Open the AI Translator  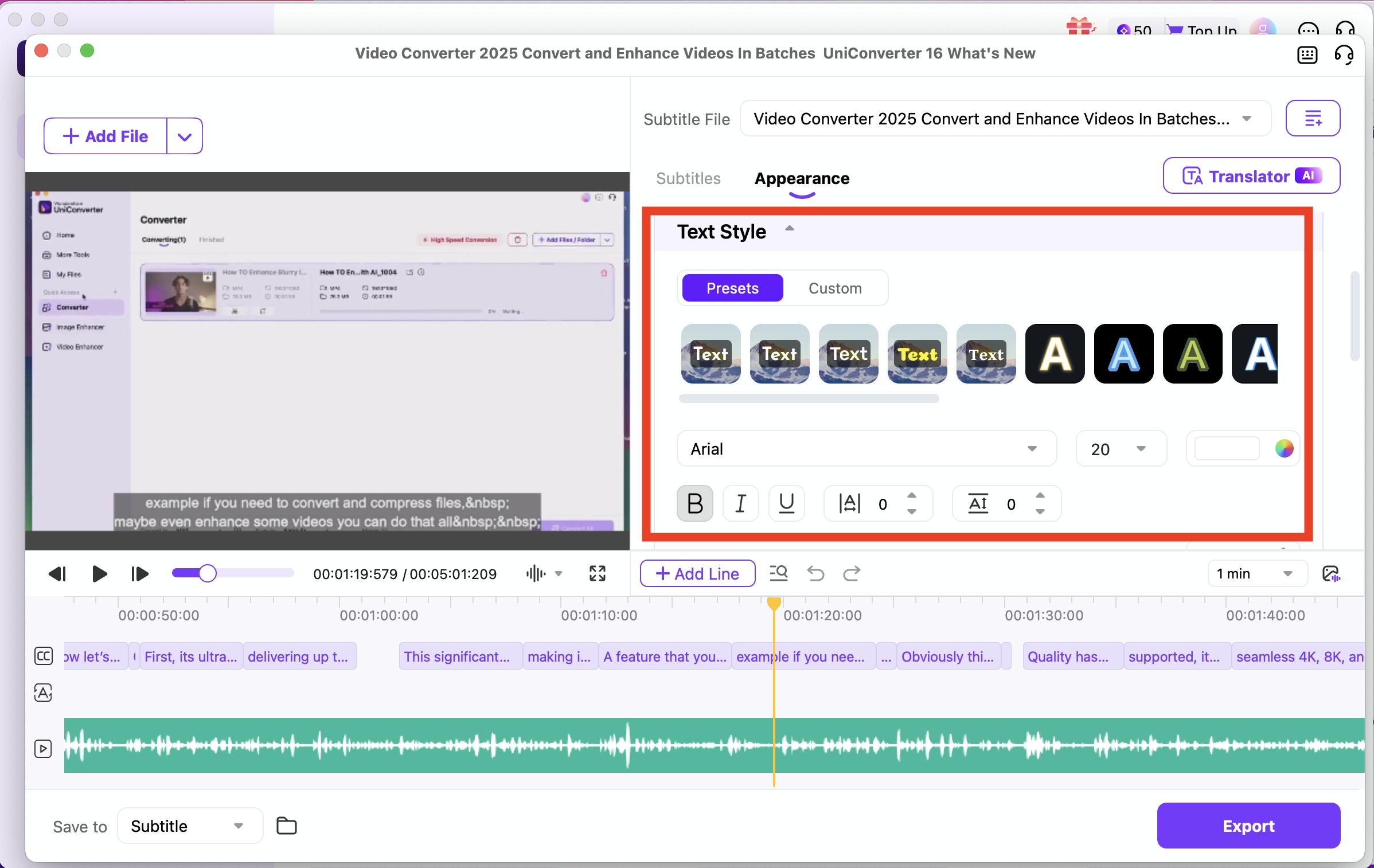click(1251, 176)
